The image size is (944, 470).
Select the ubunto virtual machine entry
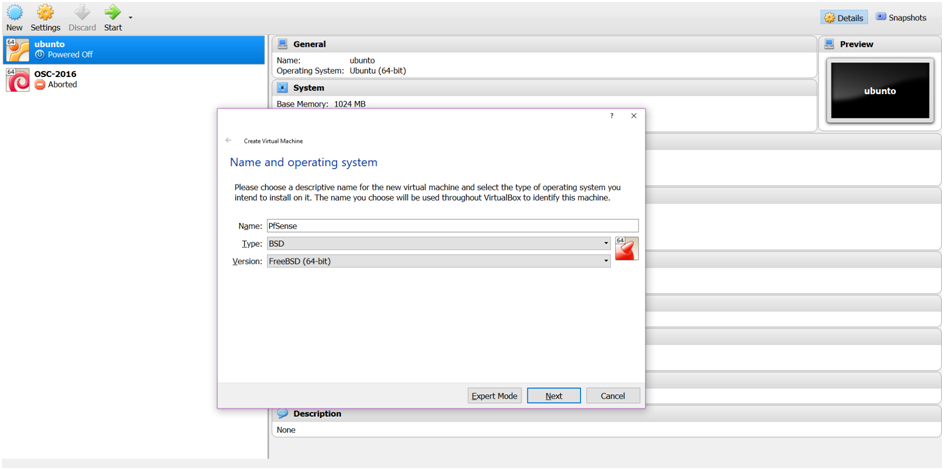point(133,49)
